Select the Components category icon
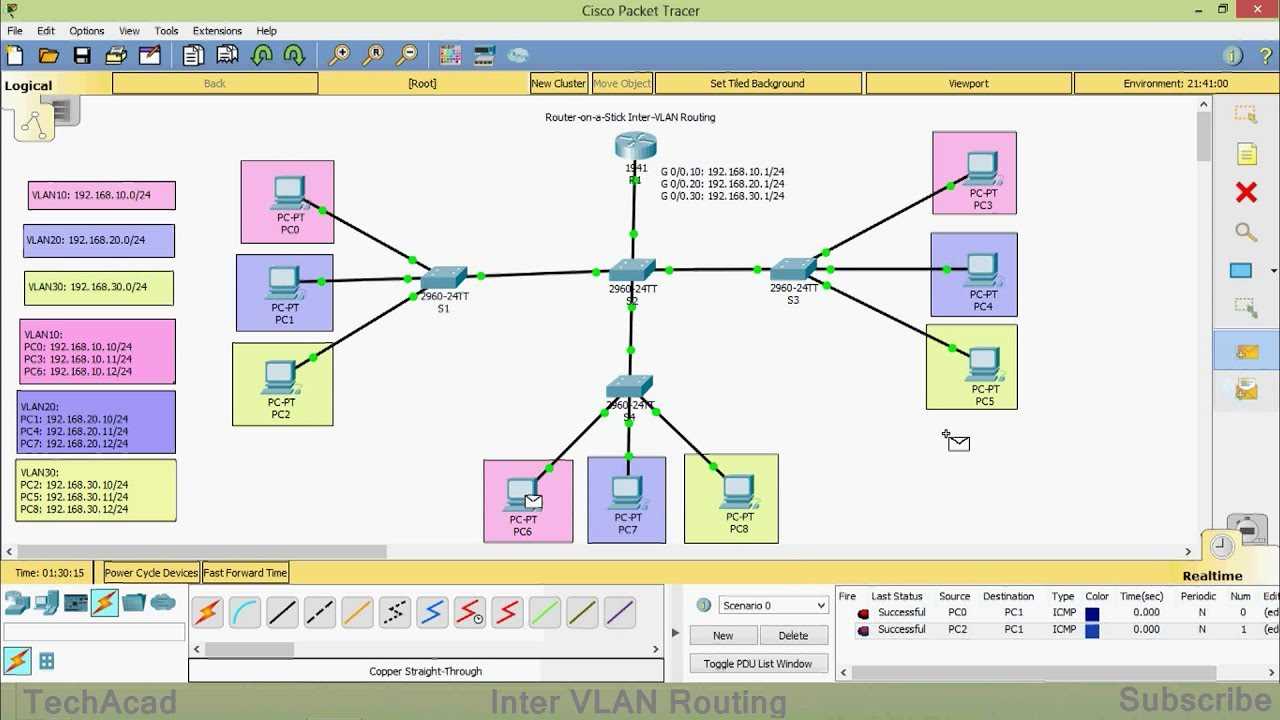Viewport: 1280px width, 720px height. pyautogui.click(x=75, y=602)
